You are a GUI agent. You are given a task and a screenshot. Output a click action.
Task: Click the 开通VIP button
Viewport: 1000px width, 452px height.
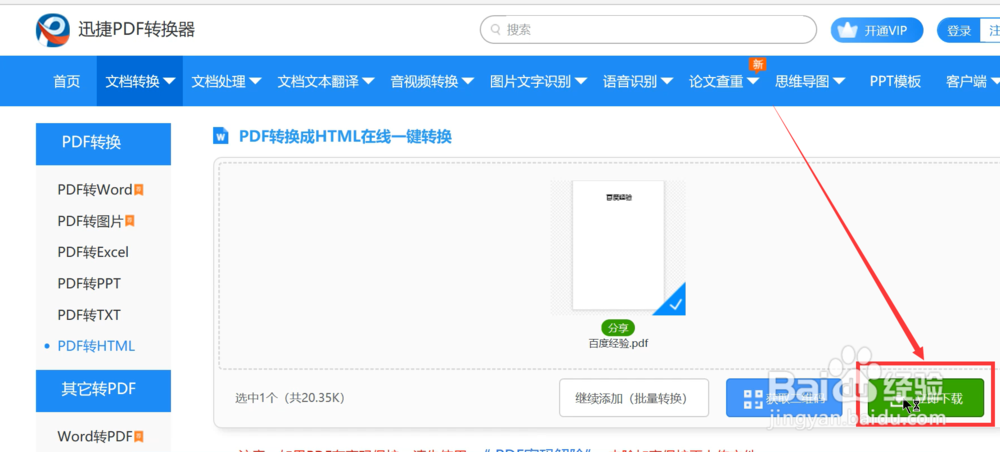[877, 30]
